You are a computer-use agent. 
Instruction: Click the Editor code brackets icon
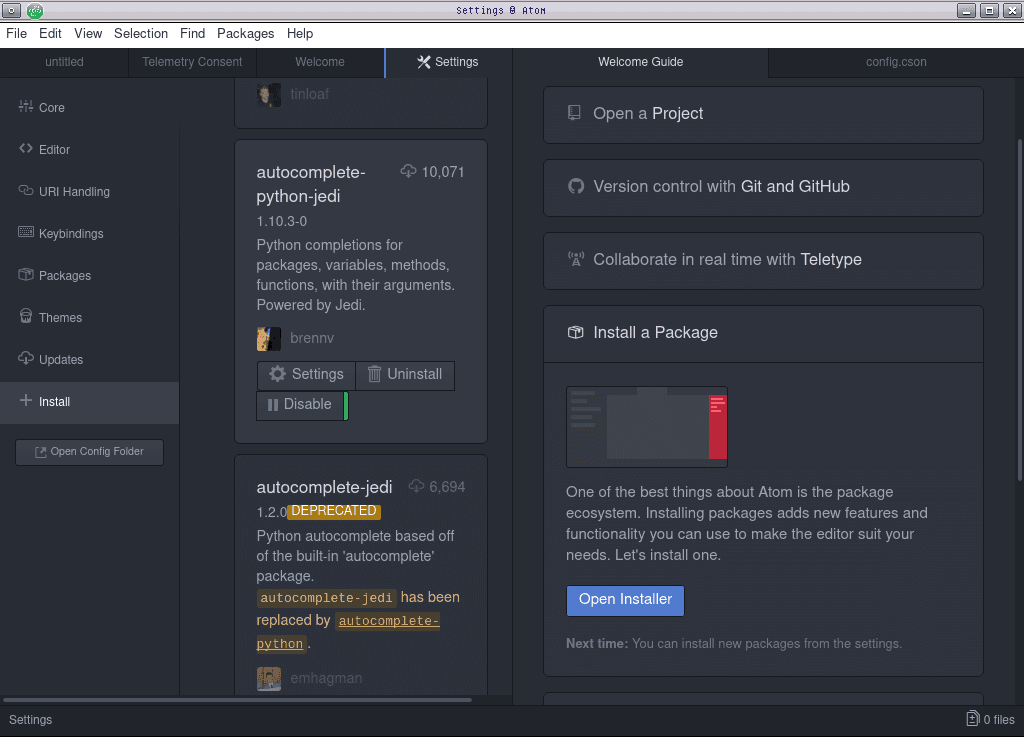[25, 149]
